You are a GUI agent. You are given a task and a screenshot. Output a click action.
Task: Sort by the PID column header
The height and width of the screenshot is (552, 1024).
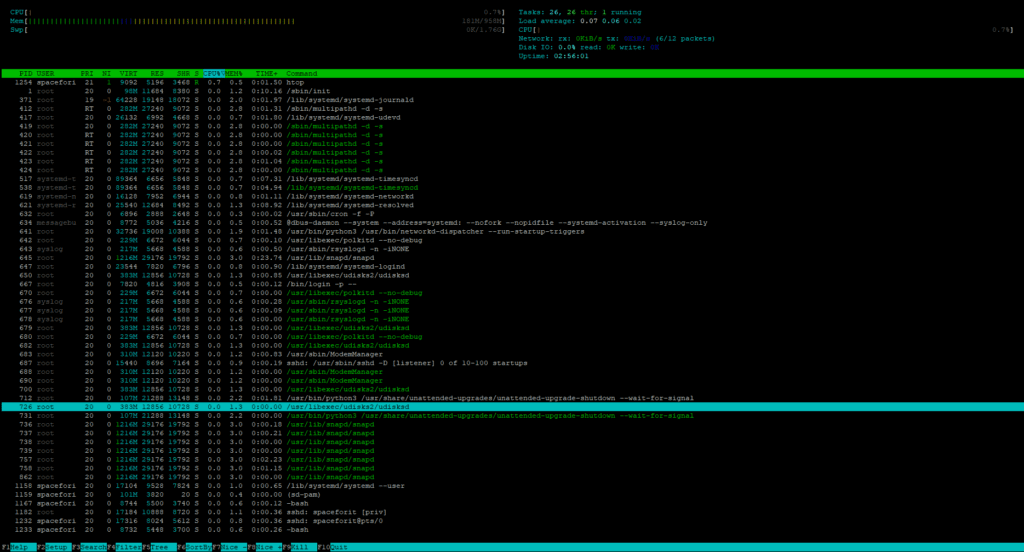pyautogui.click(x=25, y=74)
